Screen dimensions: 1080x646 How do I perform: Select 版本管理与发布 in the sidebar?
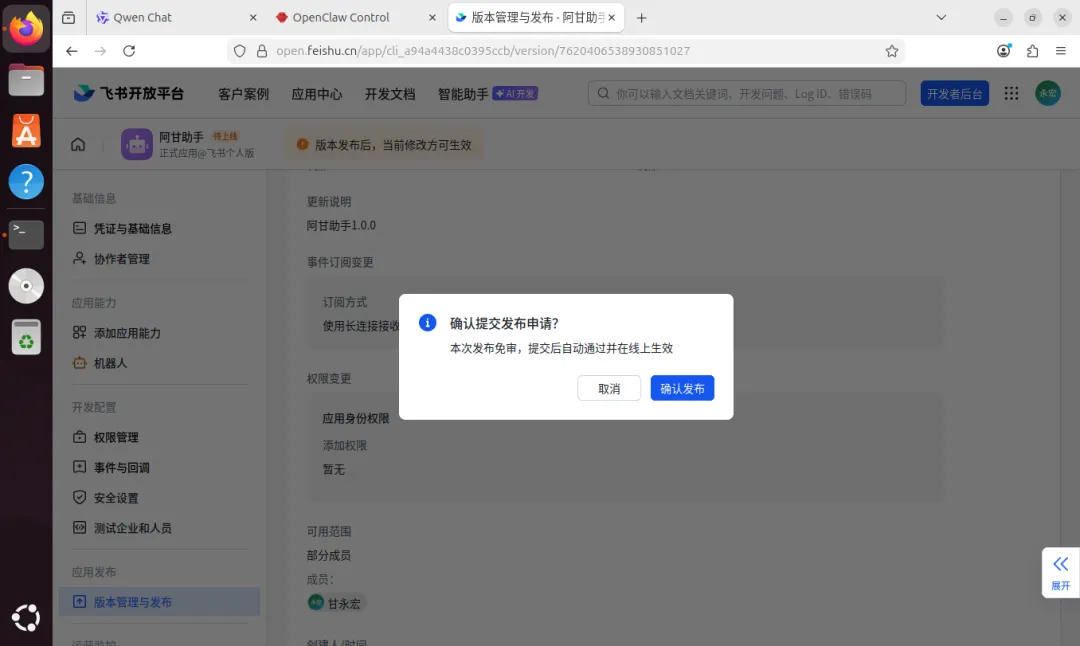coord(160,601)
